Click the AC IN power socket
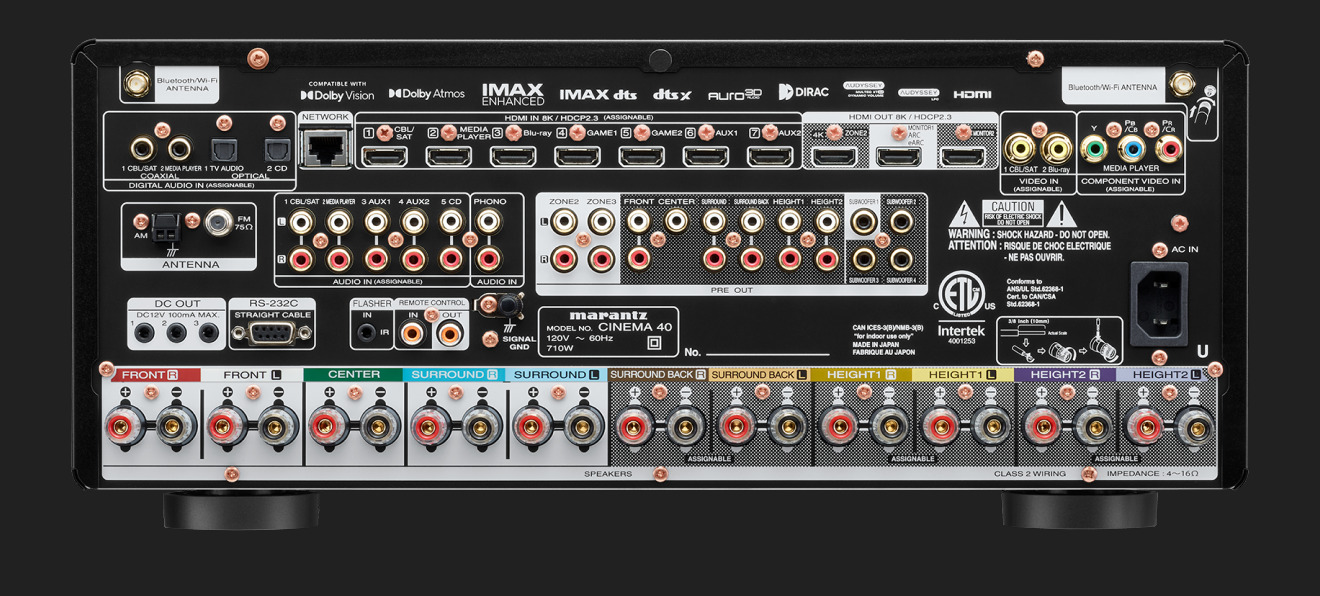 tap(1159, 288)
